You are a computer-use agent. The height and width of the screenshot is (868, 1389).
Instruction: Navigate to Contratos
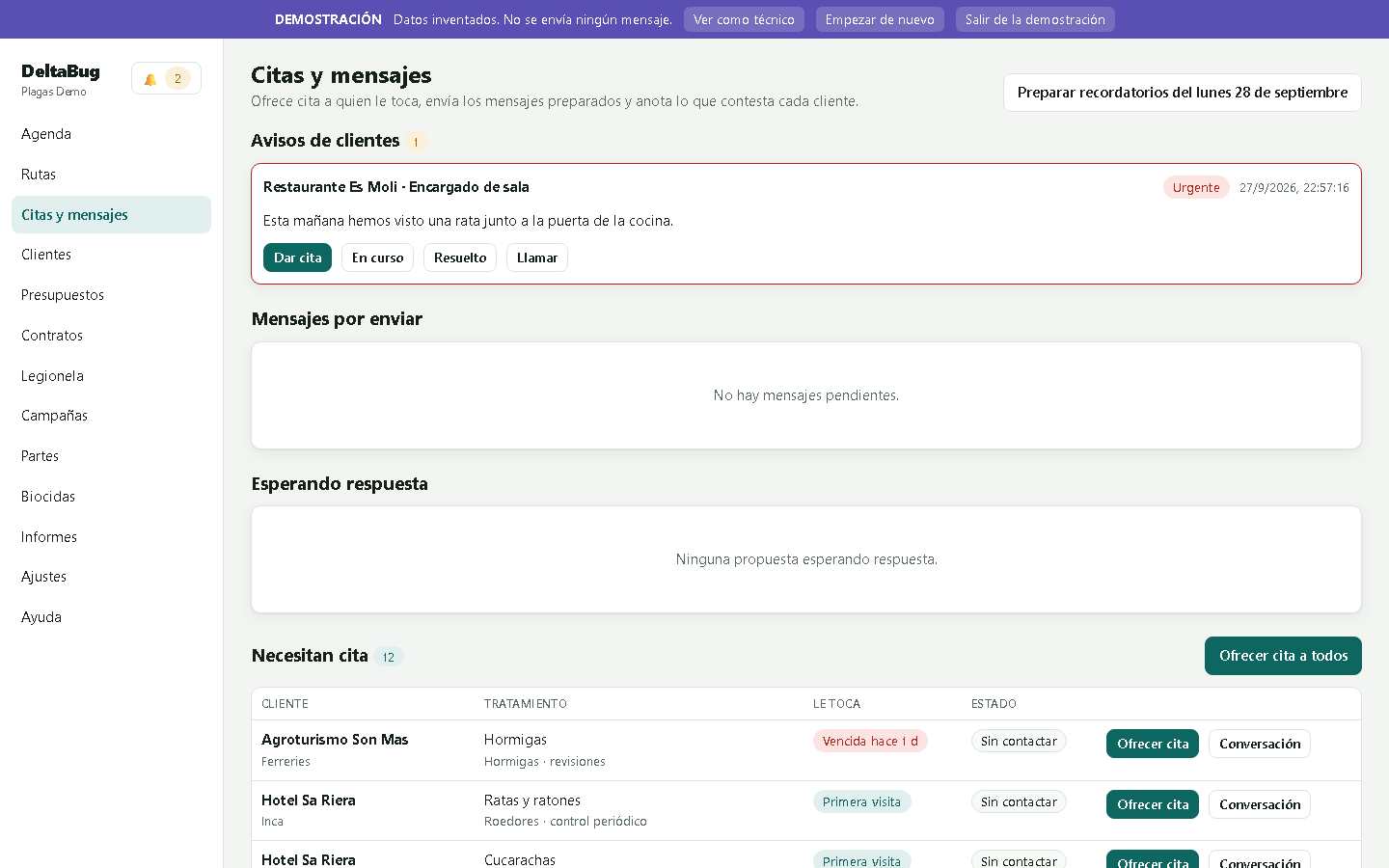point(111,336)
